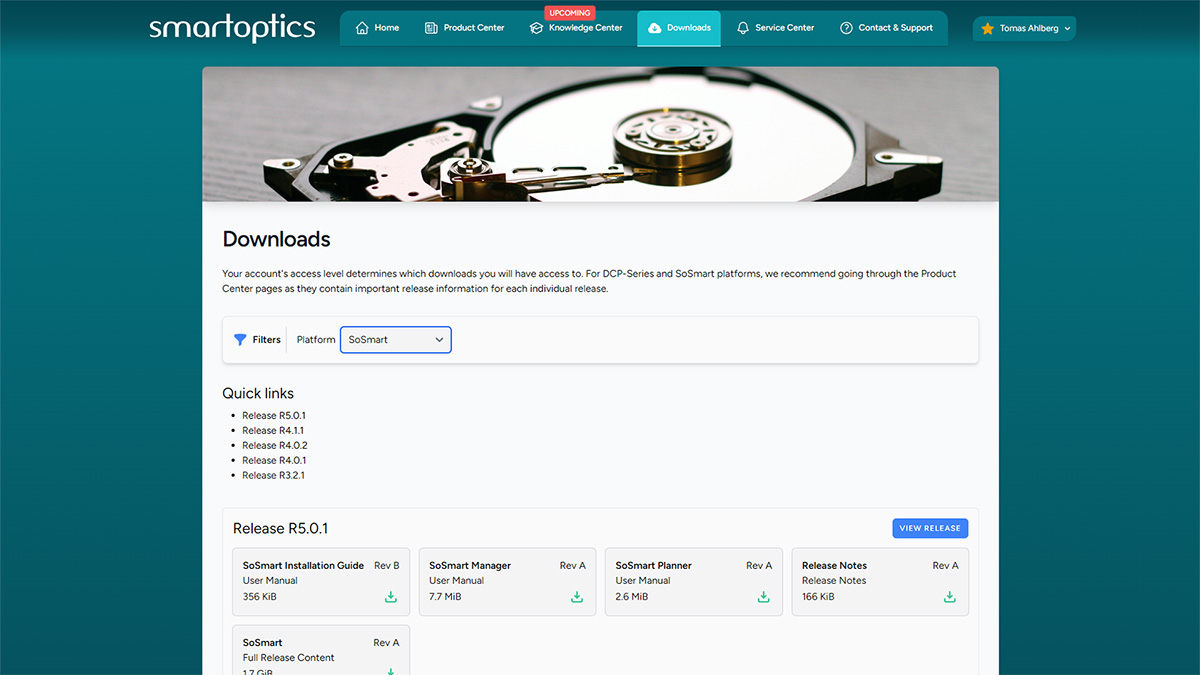This screenshot has width=1200, height=675.
Task: Click the 2.6 MiB file size text
Action: pyautogui.click(x=631, y=596)
